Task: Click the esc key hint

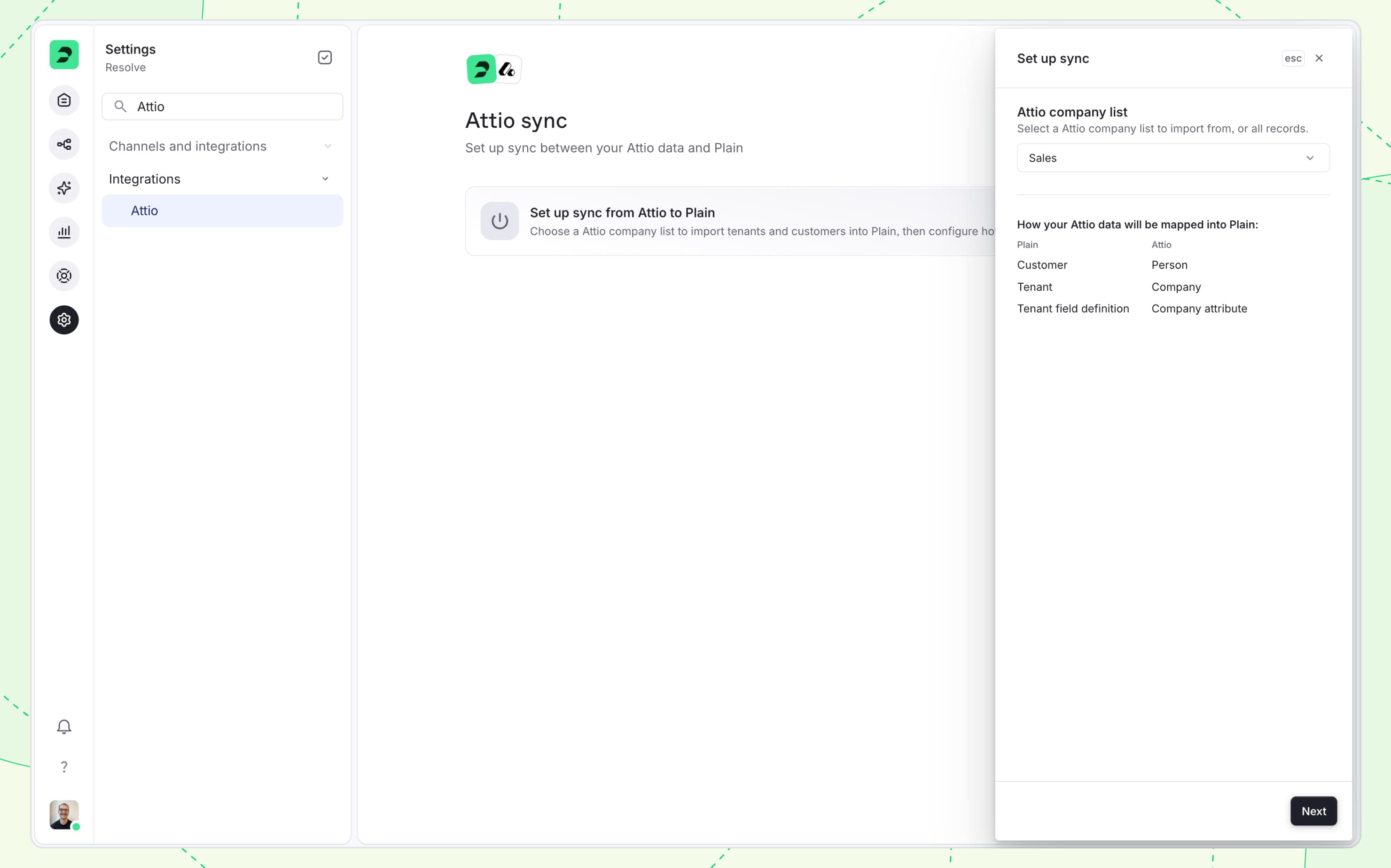Action: click(1293, 58)
